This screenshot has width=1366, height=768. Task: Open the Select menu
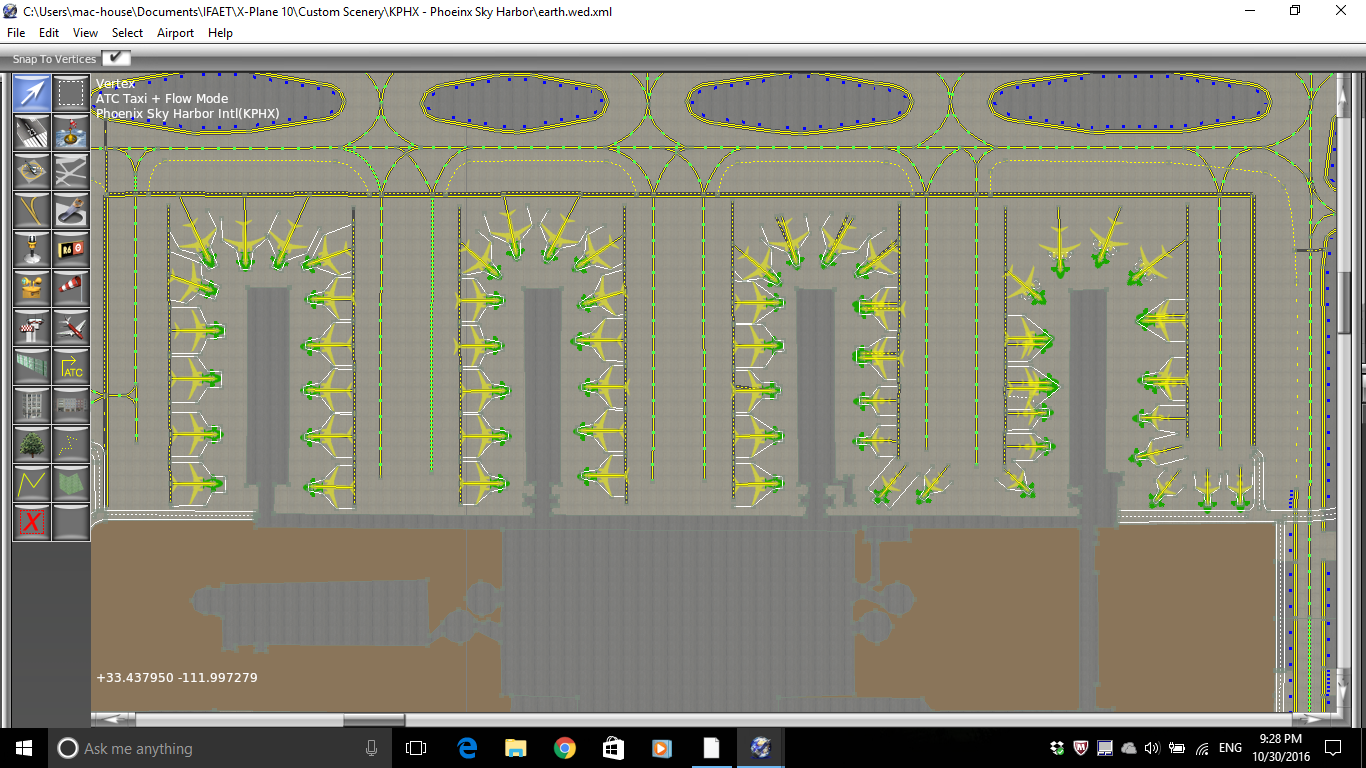[127, 33]
